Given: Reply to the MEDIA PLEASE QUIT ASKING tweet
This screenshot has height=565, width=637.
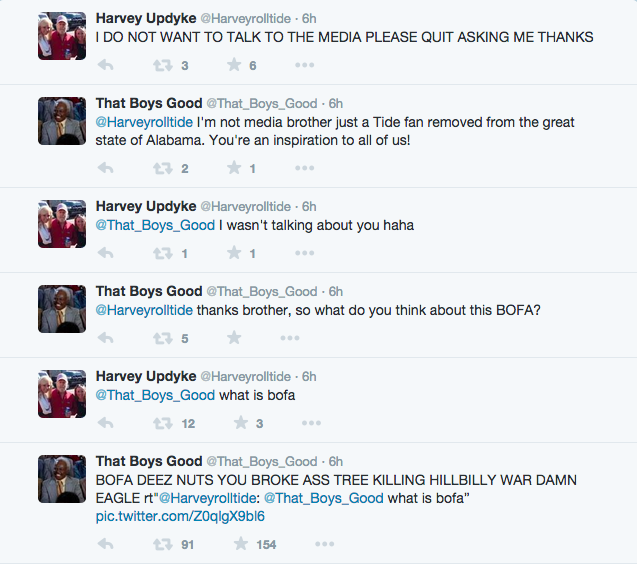Looking at the screenshot, I should tap(106, 65).
